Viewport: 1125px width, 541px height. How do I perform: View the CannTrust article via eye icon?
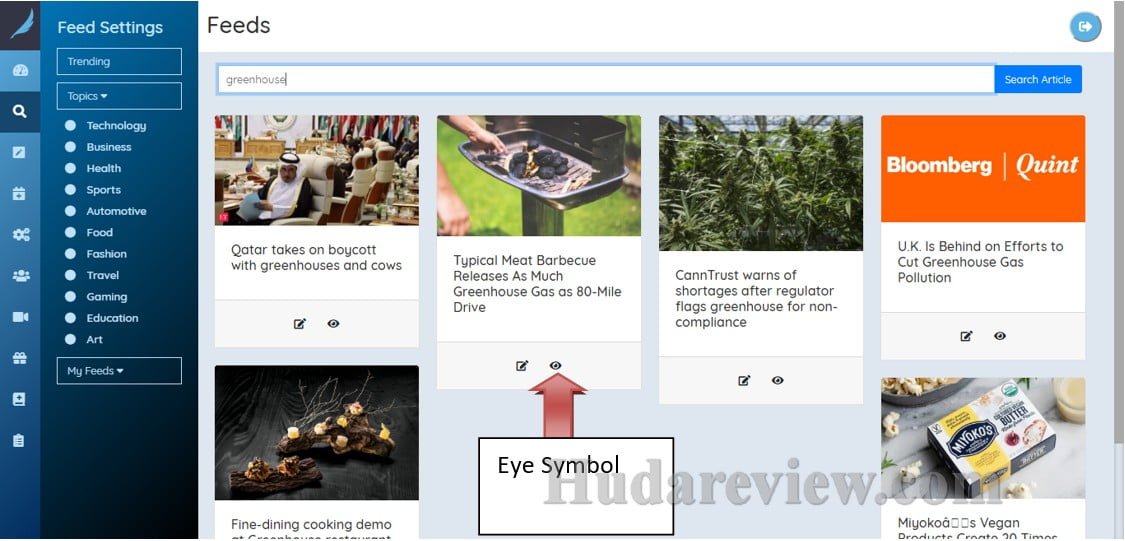click(x=778, y=380)
